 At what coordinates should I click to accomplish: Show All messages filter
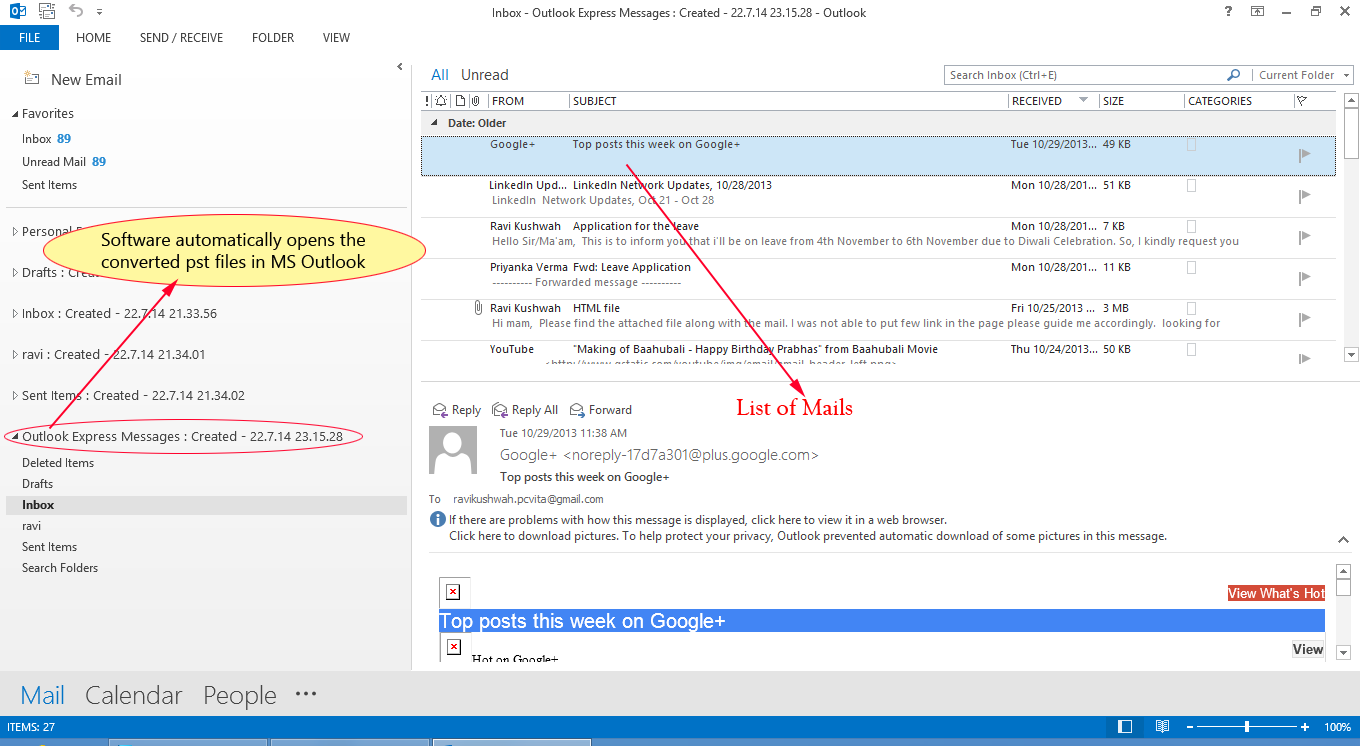tap(440, 75)
